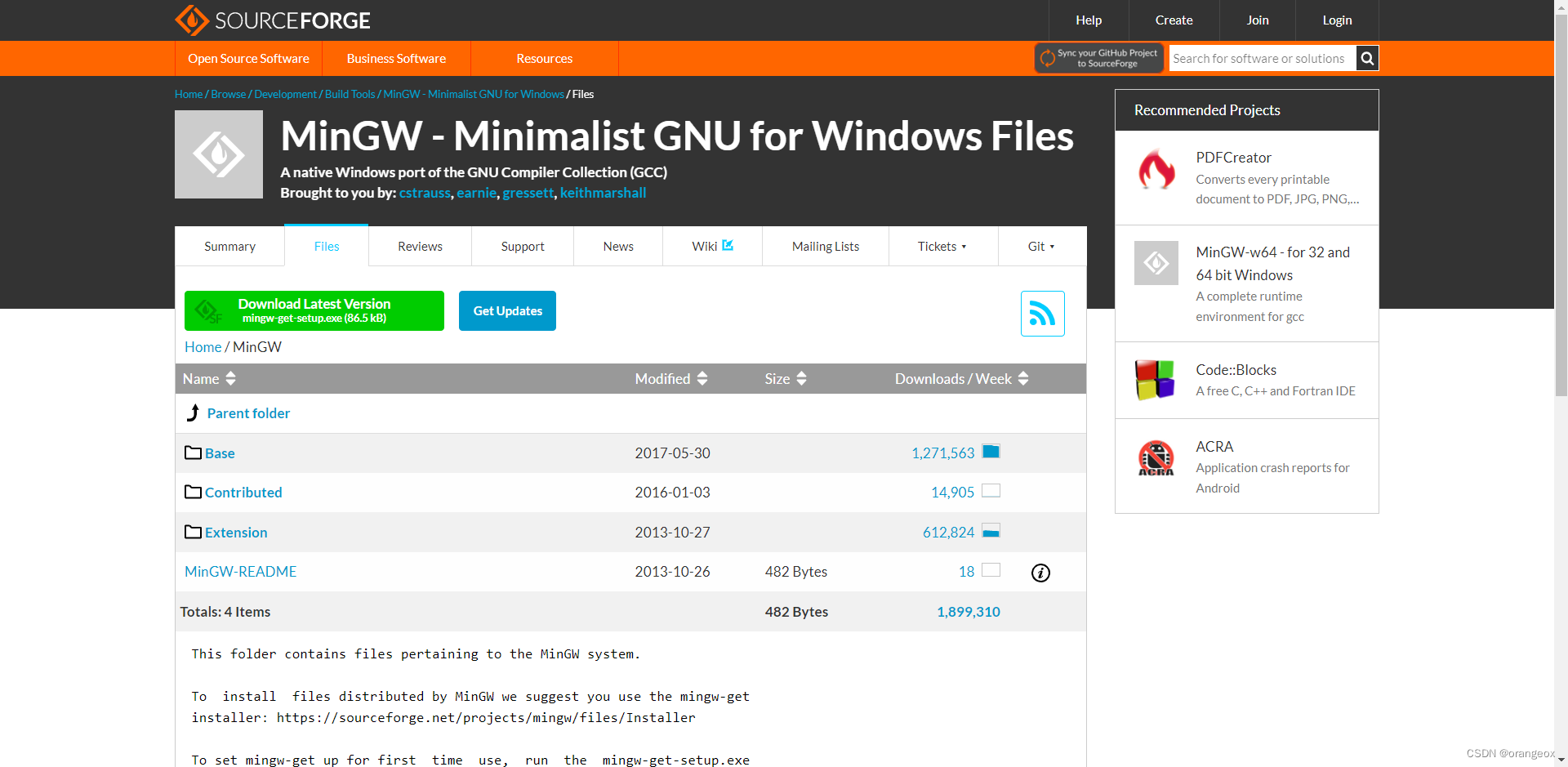The width and height of the screenshot is (1568, 767).
Task: Click Download Latest Version button
Action: pyautogui.click(x=314, y=310)
